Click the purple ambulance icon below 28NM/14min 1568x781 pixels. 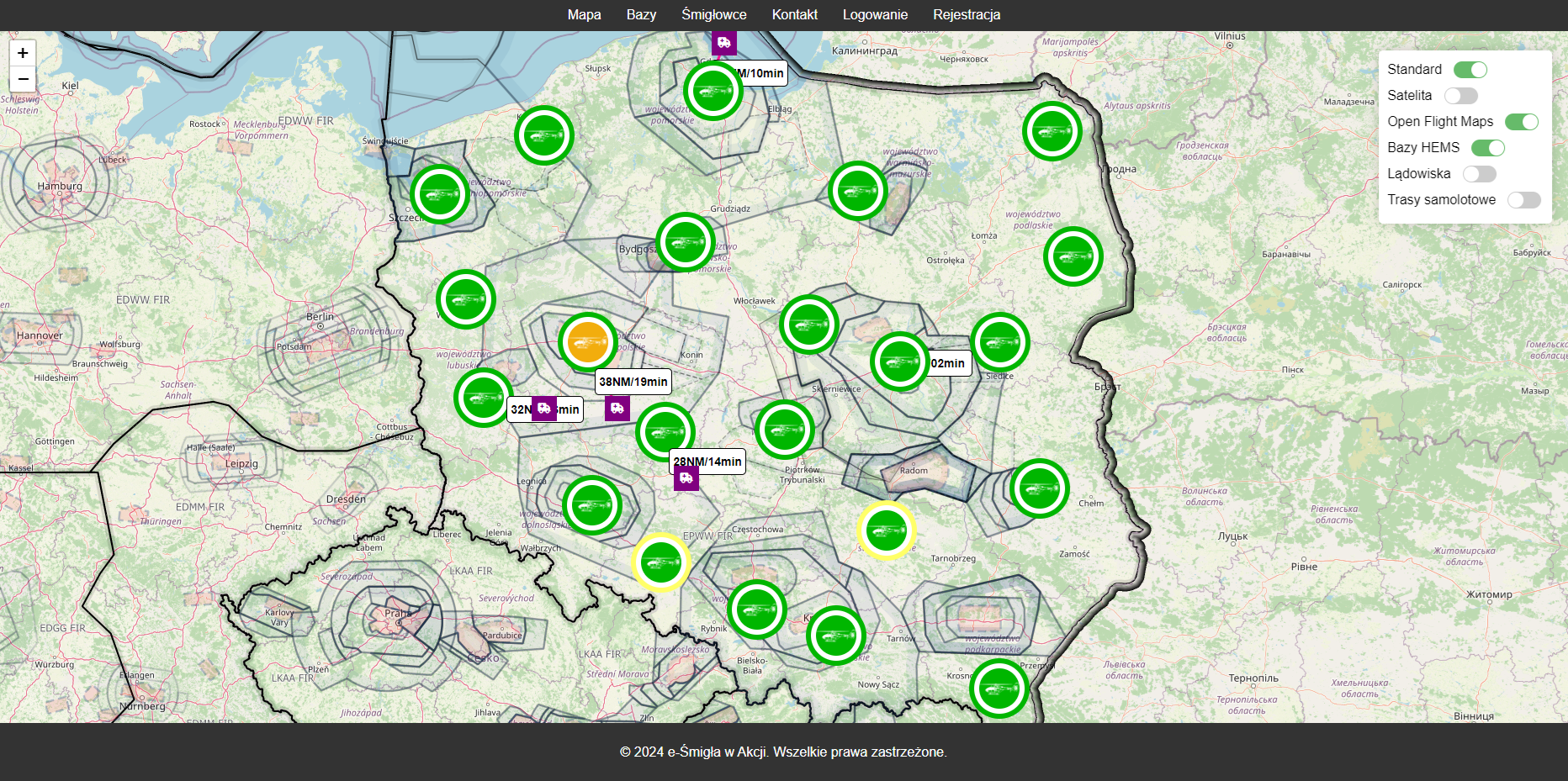click(686, 478)
